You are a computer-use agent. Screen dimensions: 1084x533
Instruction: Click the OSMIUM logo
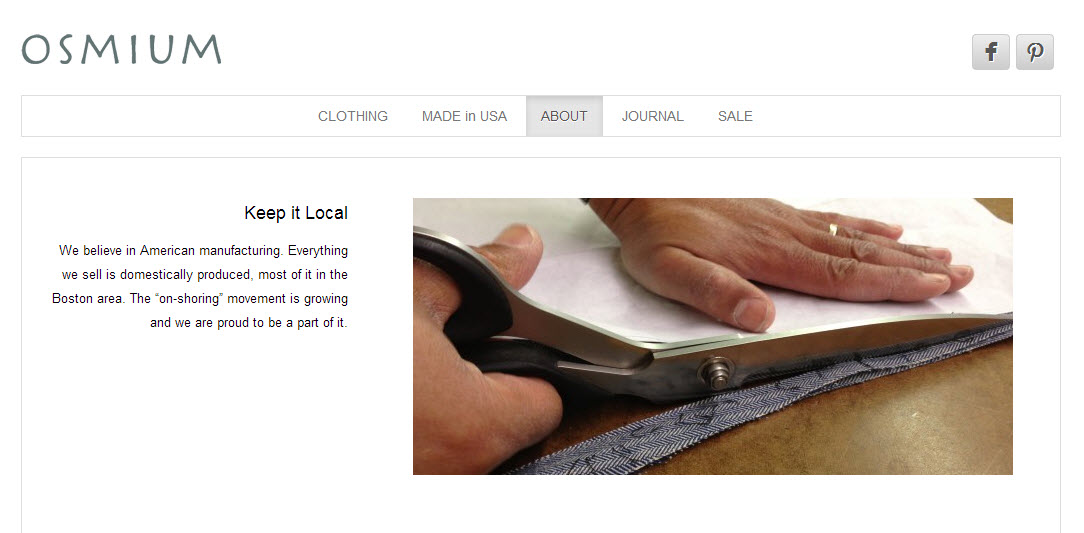point(122,50)
